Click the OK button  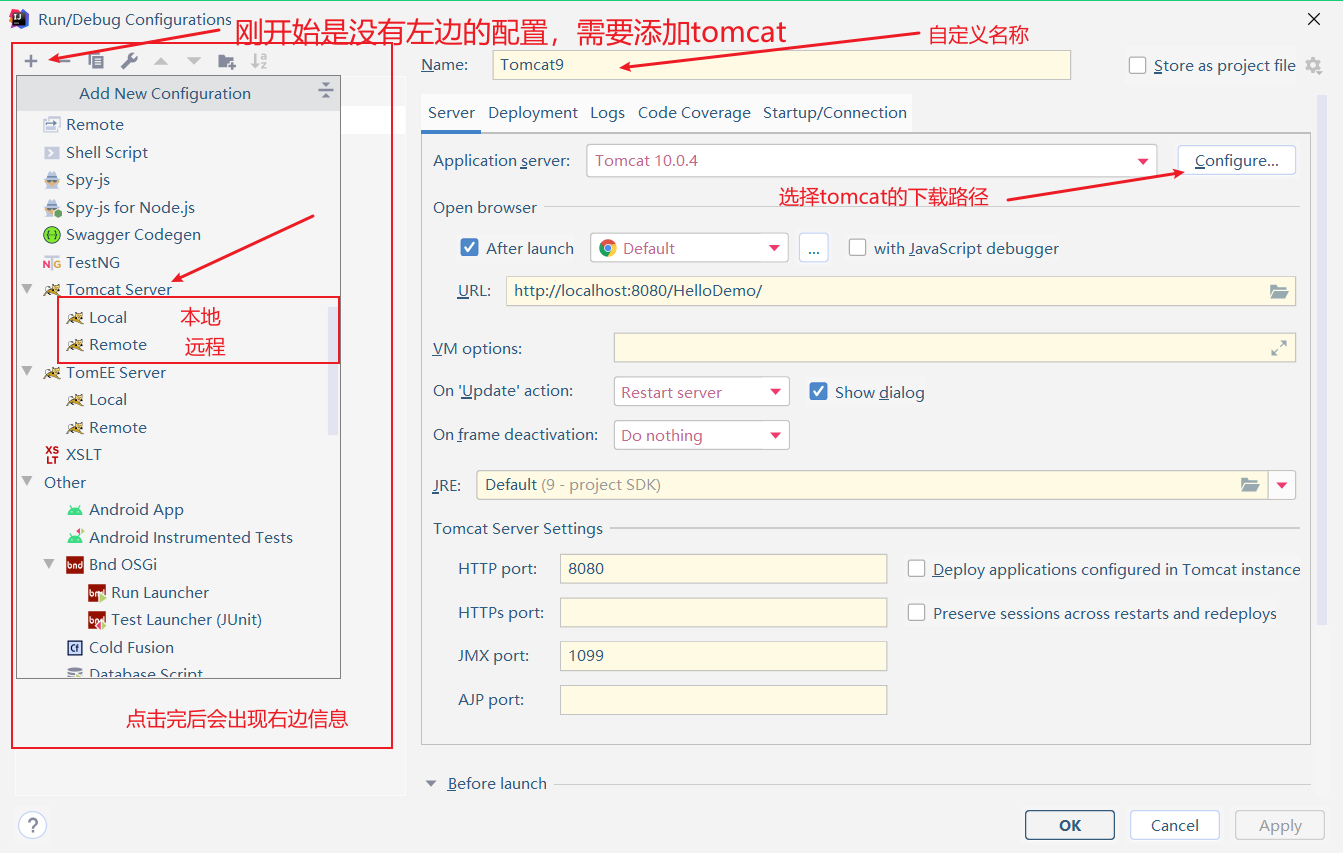click(1070, 825)
